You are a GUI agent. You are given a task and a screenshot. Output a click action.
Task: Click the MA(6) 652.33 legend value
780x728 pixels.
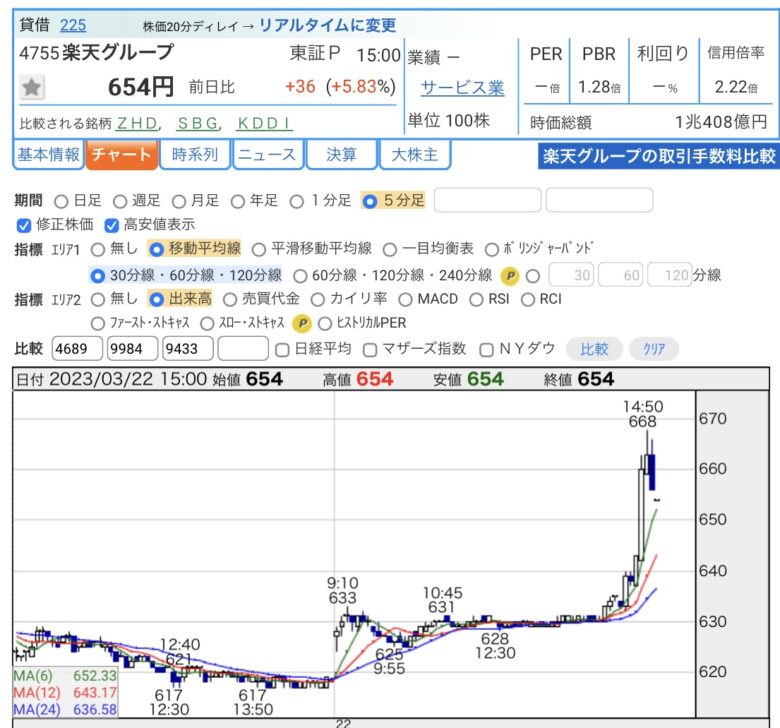click(95, 676)
